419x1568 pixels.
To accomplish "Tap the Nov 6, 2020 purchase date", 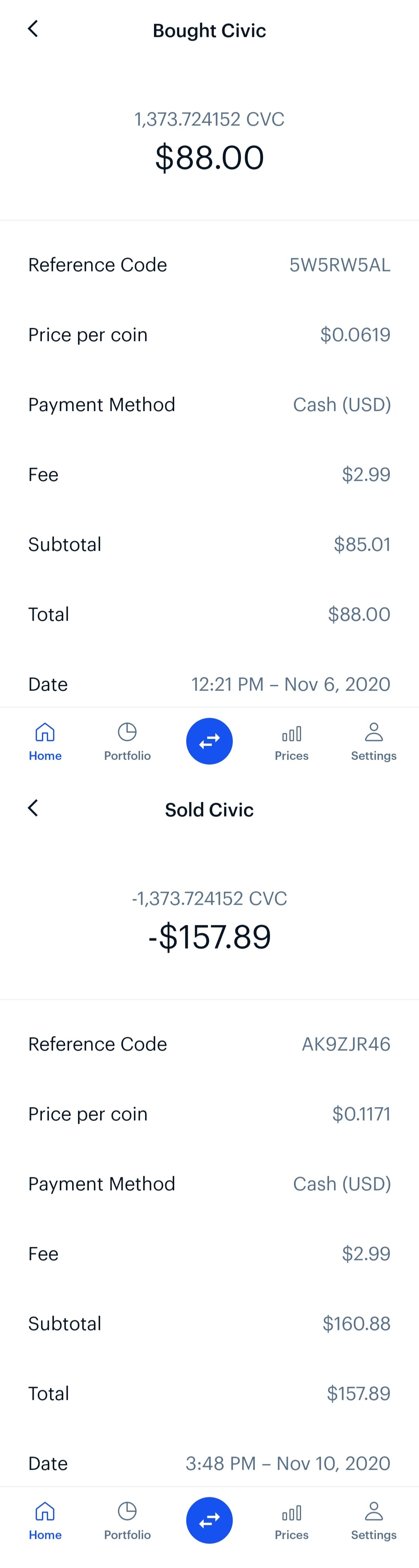I will click(291, 684).
